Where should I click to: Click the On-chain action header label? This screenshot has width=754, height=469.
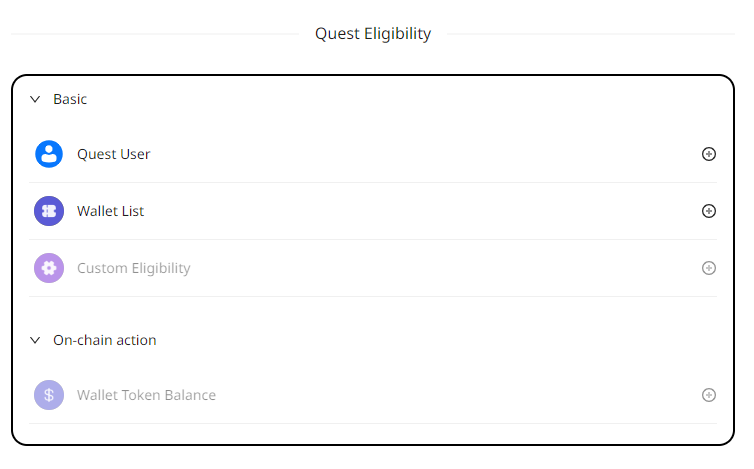(x=105, y=340)
